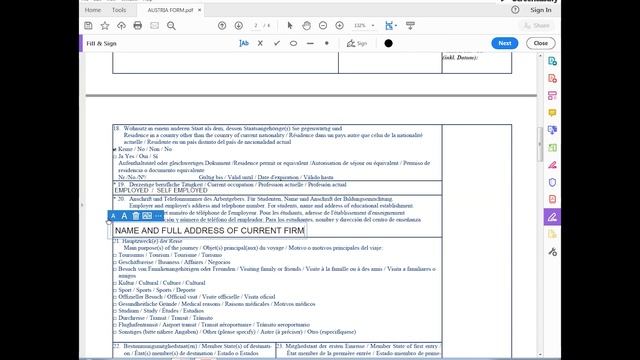Send the file by email via the envelope icon

(154, 26)
